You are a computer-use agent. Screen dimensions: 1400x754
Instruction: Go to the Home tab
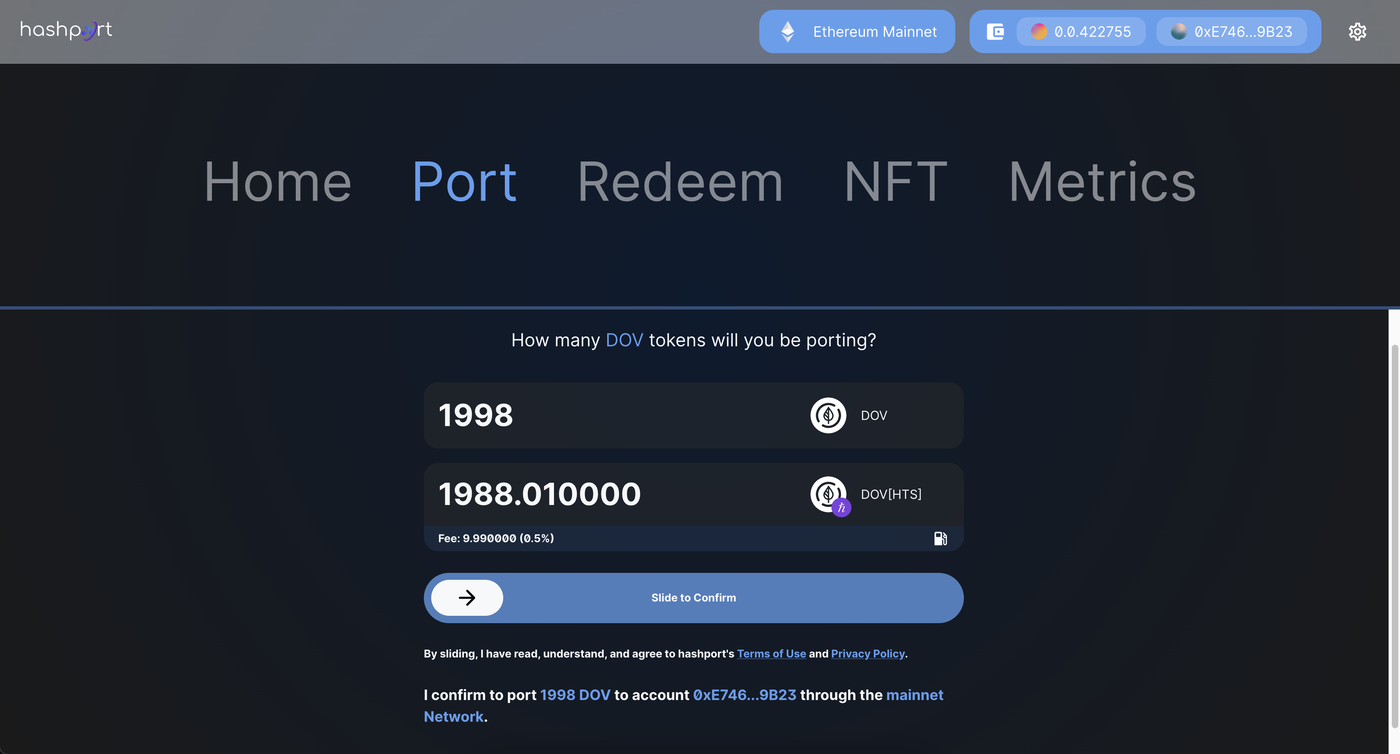pyautogui.click(x=277, y=182)
